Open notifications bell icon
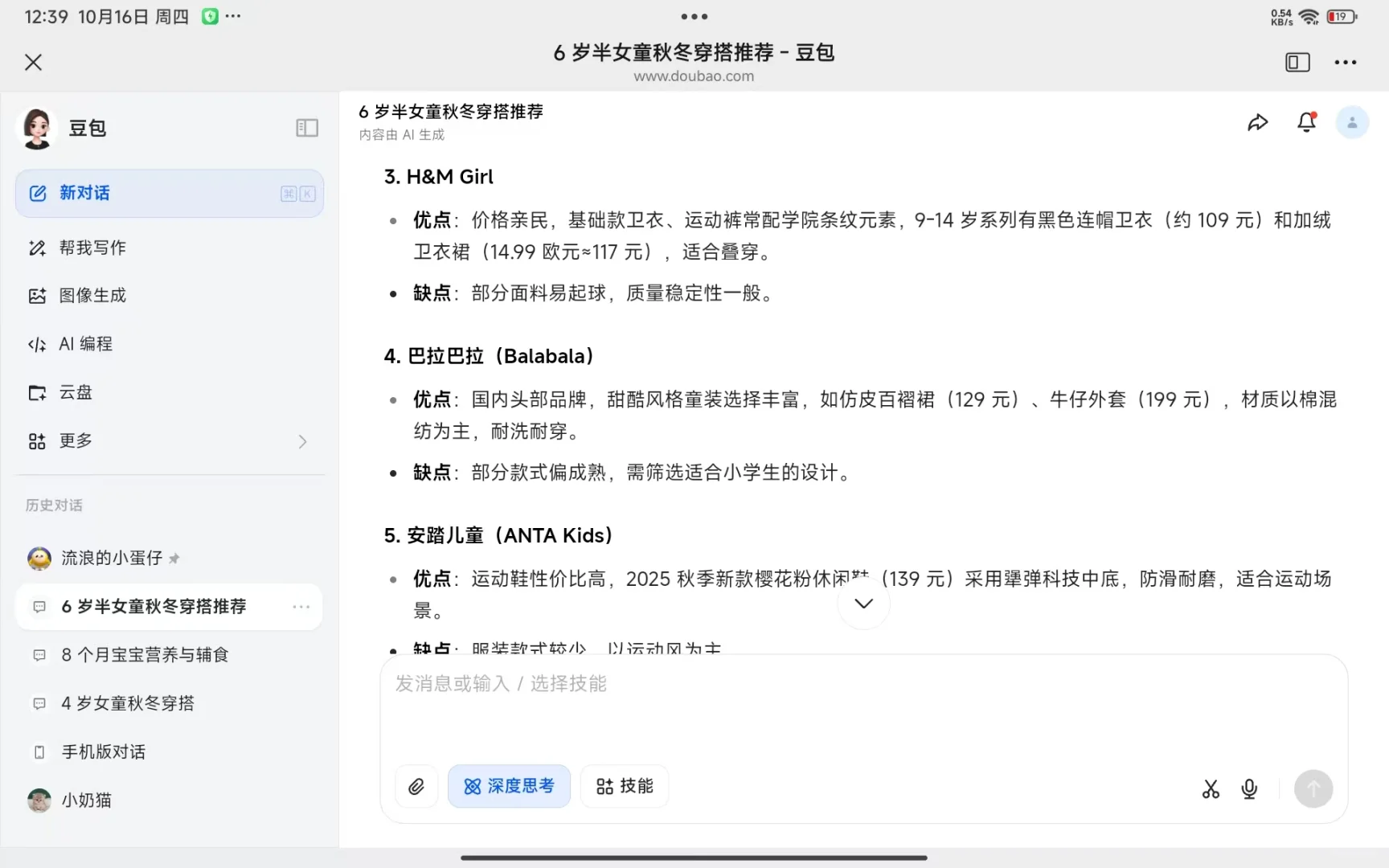The width and height of the screenshot is (1389, 868). [x=1307, y=122]
